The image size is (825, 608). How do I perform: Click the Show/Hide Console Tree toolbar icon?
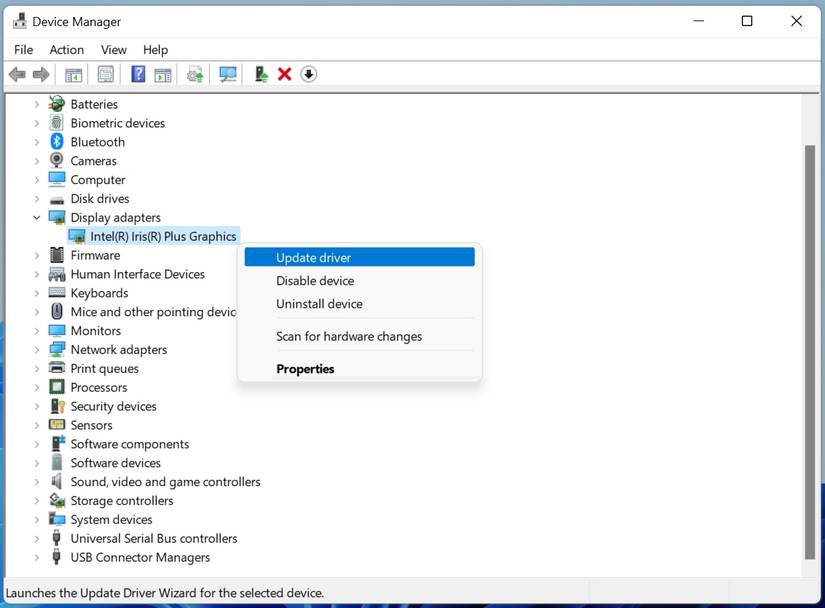point(73,75)
